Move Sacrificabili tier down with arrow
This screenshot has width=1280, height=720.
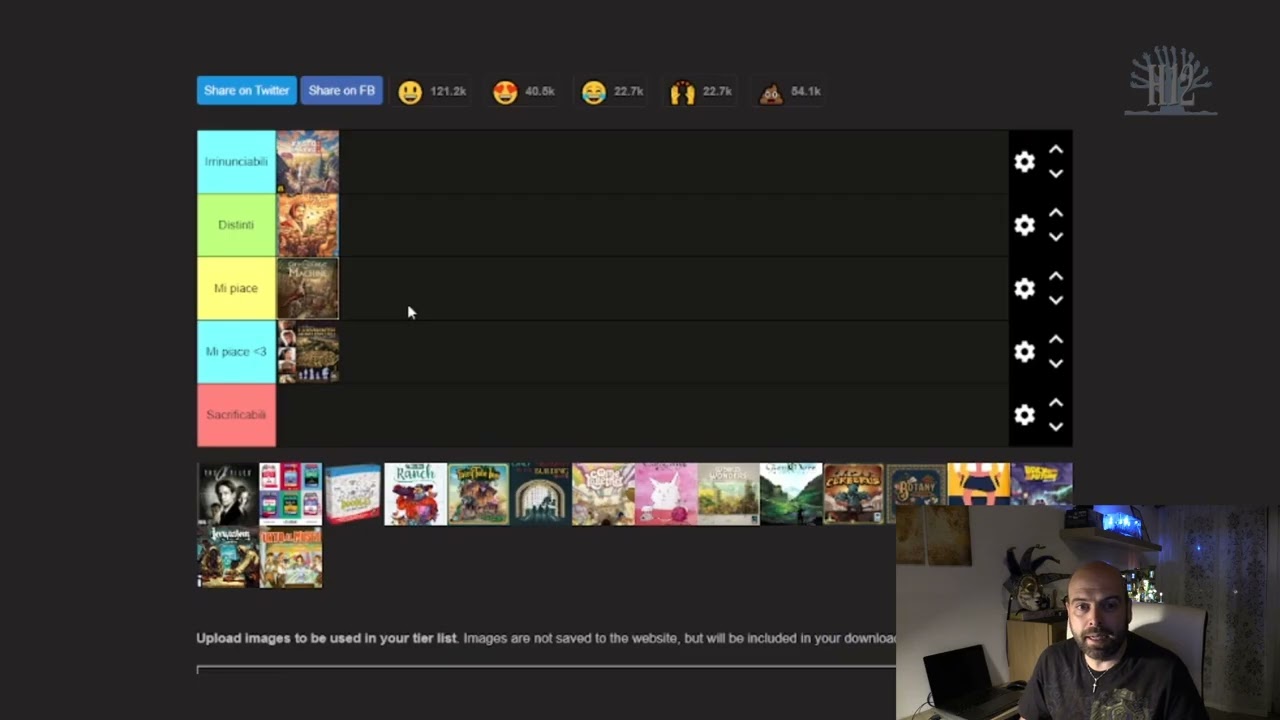pyautogui.click(x=1055, y=427)
